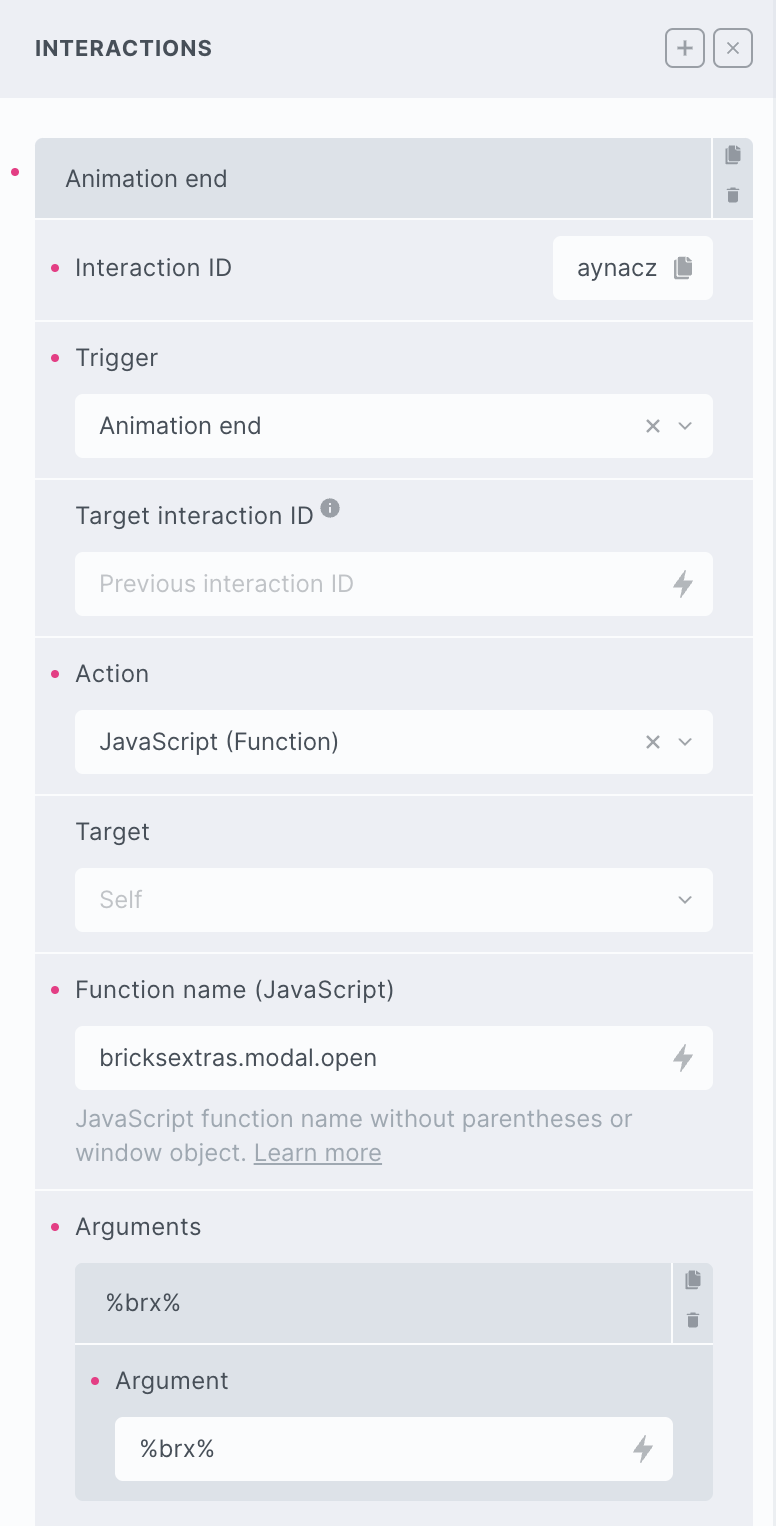Duplicate the Animation end interaction
The width and height of the screenshot is (776, 1526).
[733, 155]
